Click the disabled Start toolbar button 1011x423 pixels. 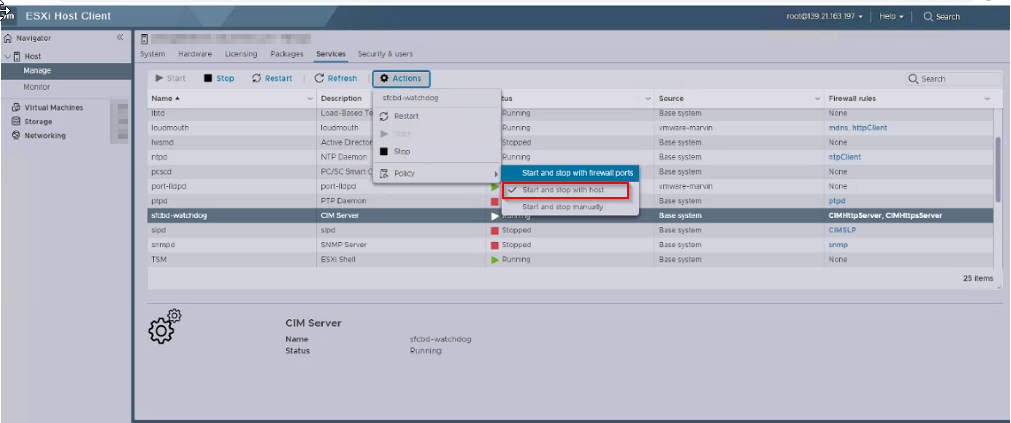coord(171,79)
